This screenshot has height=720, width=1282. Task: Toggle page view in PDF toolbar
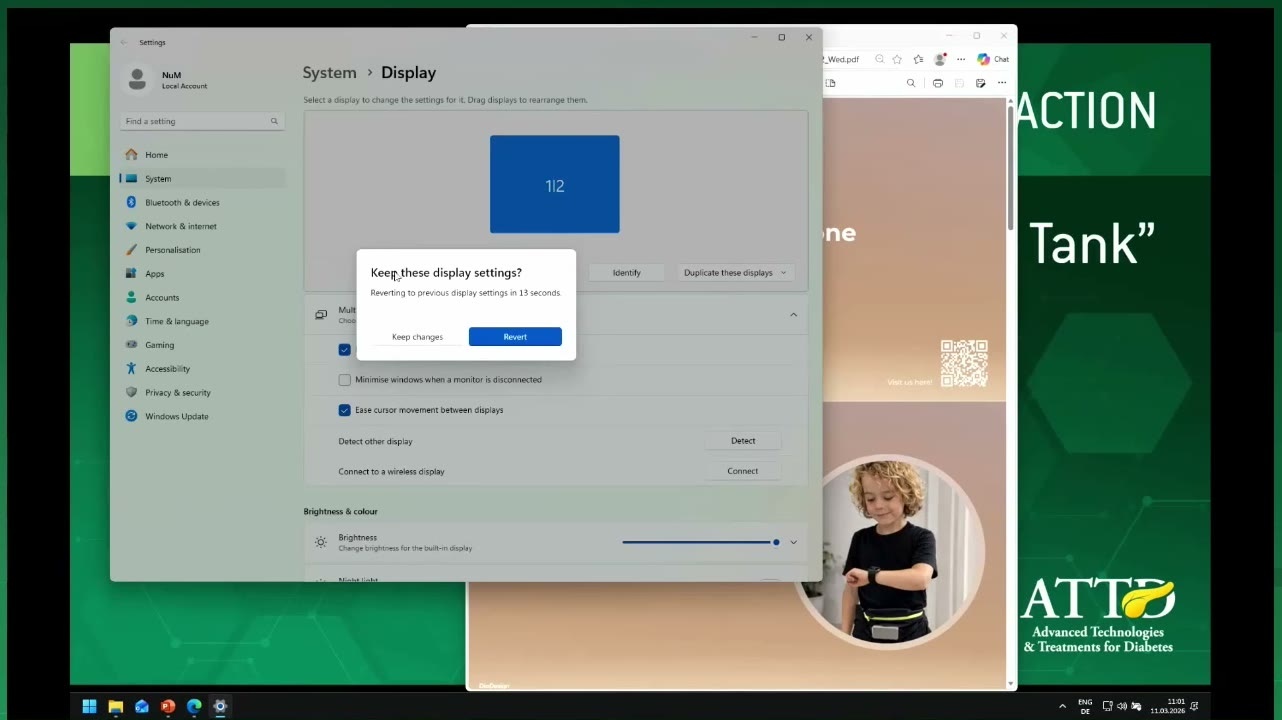(831, 84)
